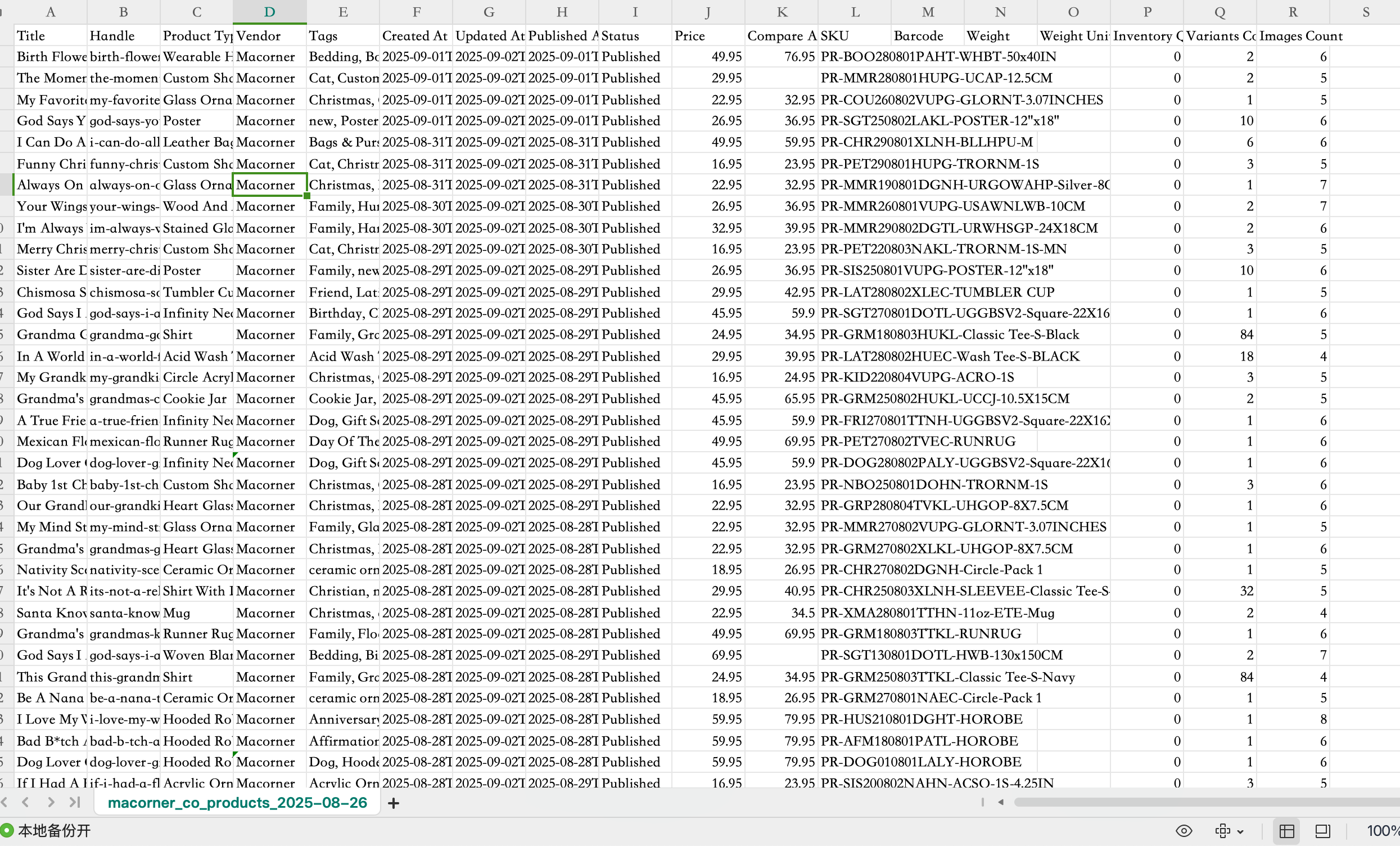
Task: Select column K header
Action: point(782,12)
